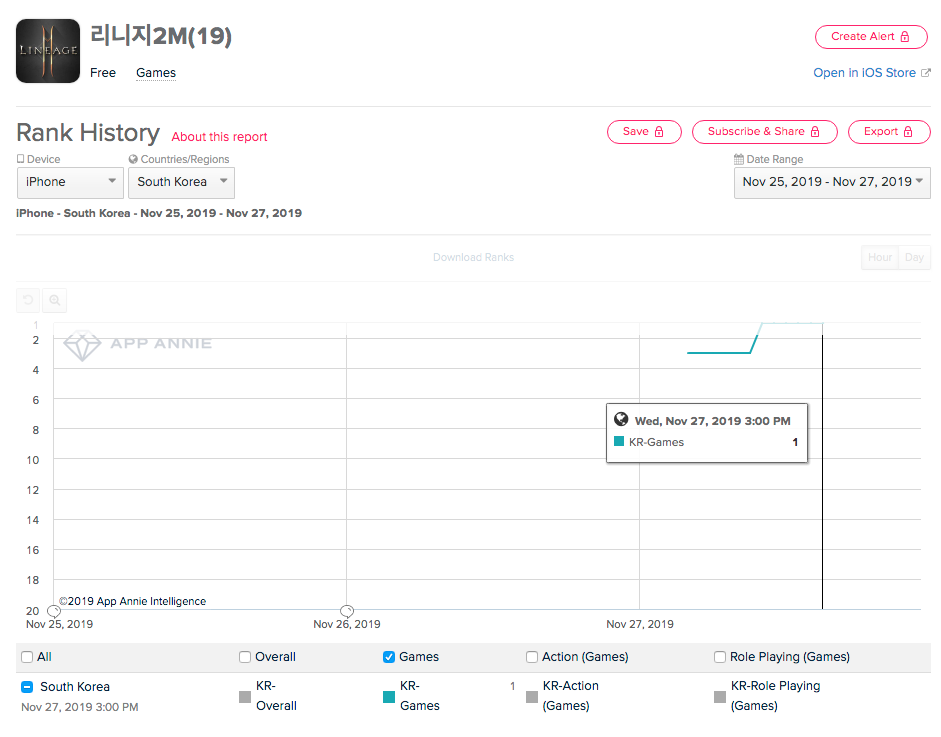This screenshot has width=941, height=737.
Task: Click Subscribe & Share button
Action: point(765,131)
